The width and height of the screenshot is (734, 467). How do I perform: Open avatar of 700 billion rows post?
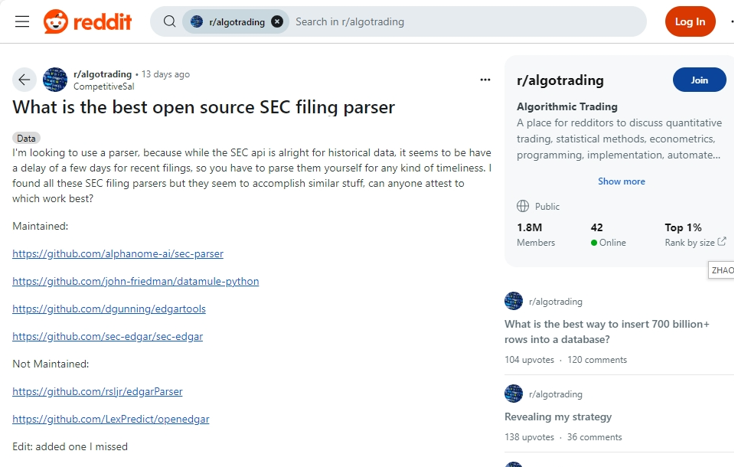tap(514, 301)
